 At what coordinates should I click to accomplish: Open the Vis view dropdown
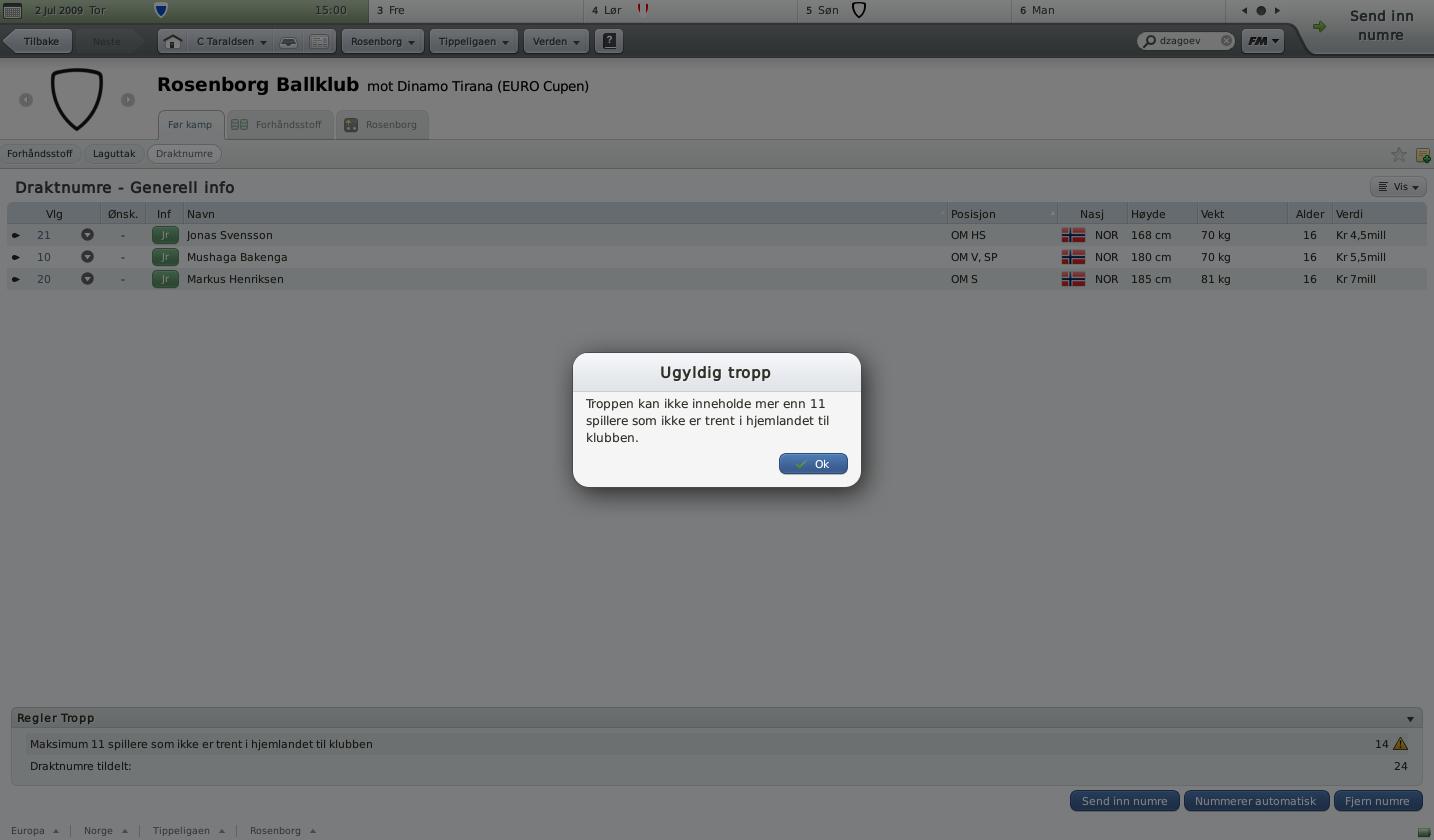[1398, 187]
